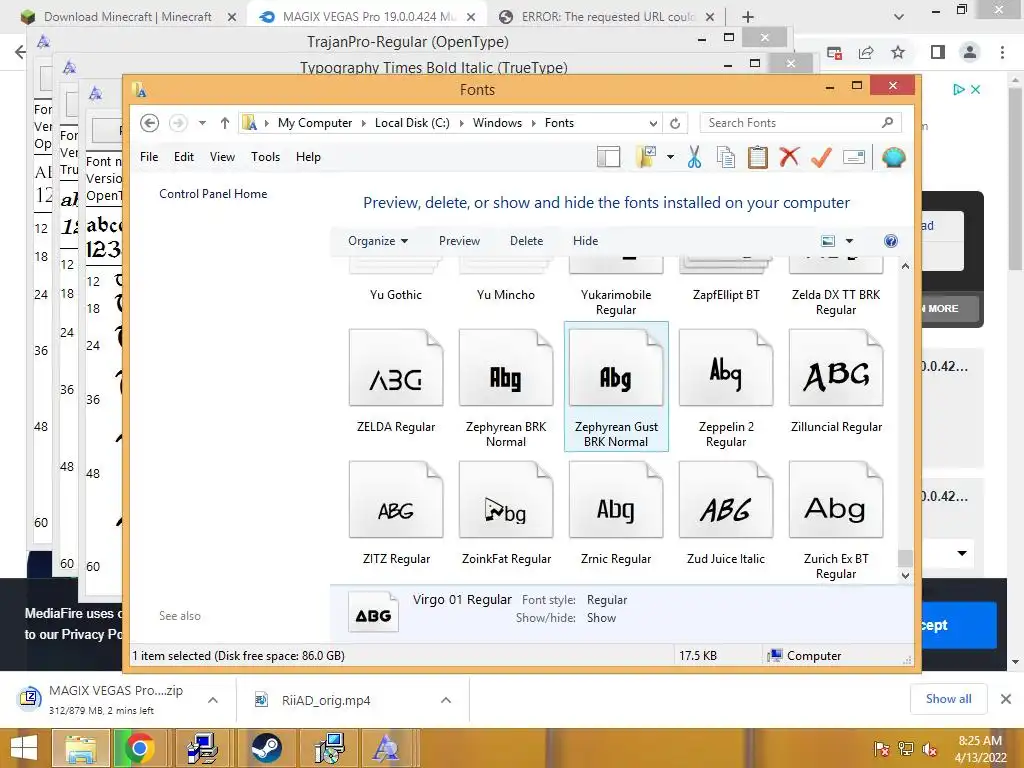Click the orange checkmark toolbar icon
This screenshot has height=768, width=1024.
point(821,157)
